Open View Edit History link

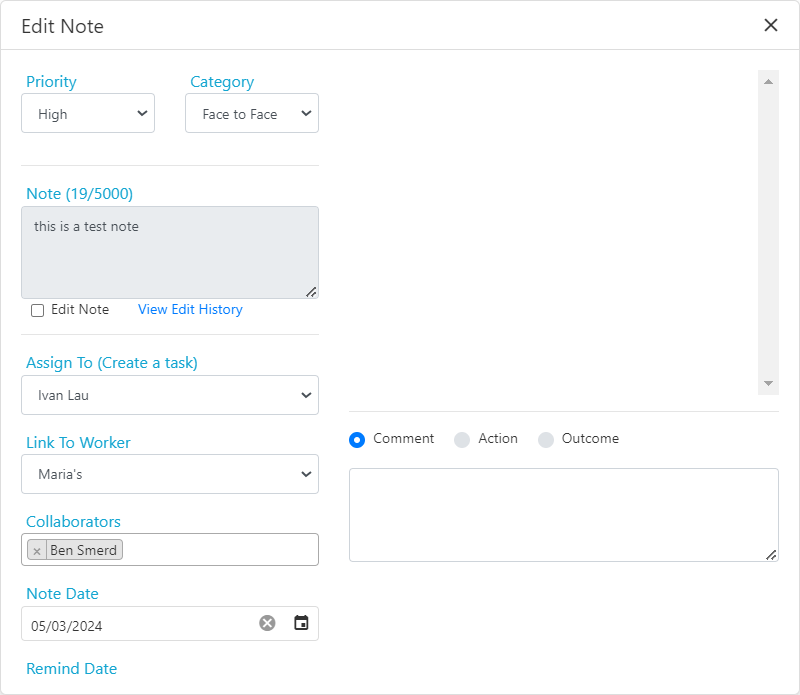(x=190, y=309)
